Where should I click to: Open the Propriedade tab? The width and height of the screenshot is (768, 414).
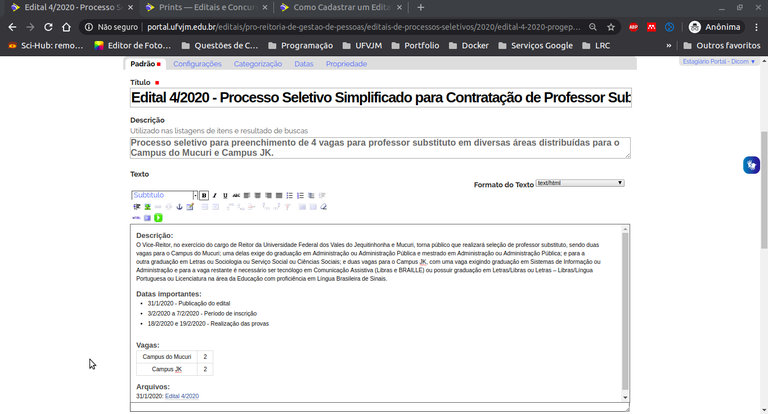click(346, 64)
